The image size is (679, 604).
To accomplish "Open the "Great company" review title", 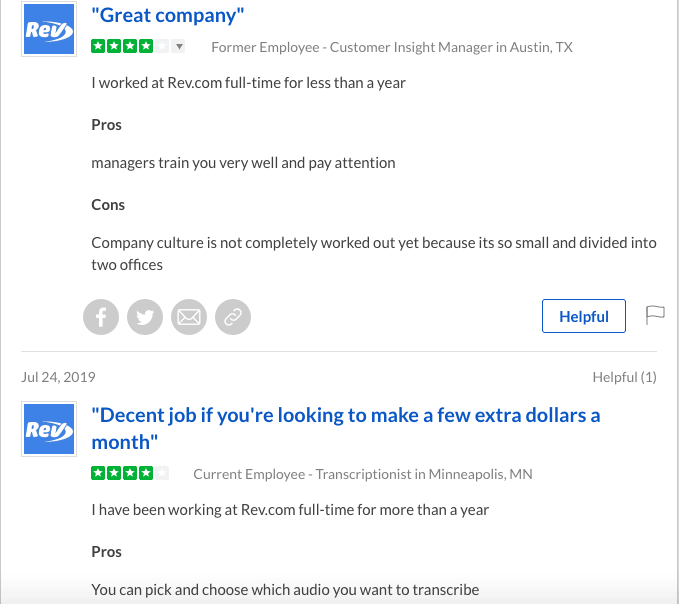I will 168,16.
